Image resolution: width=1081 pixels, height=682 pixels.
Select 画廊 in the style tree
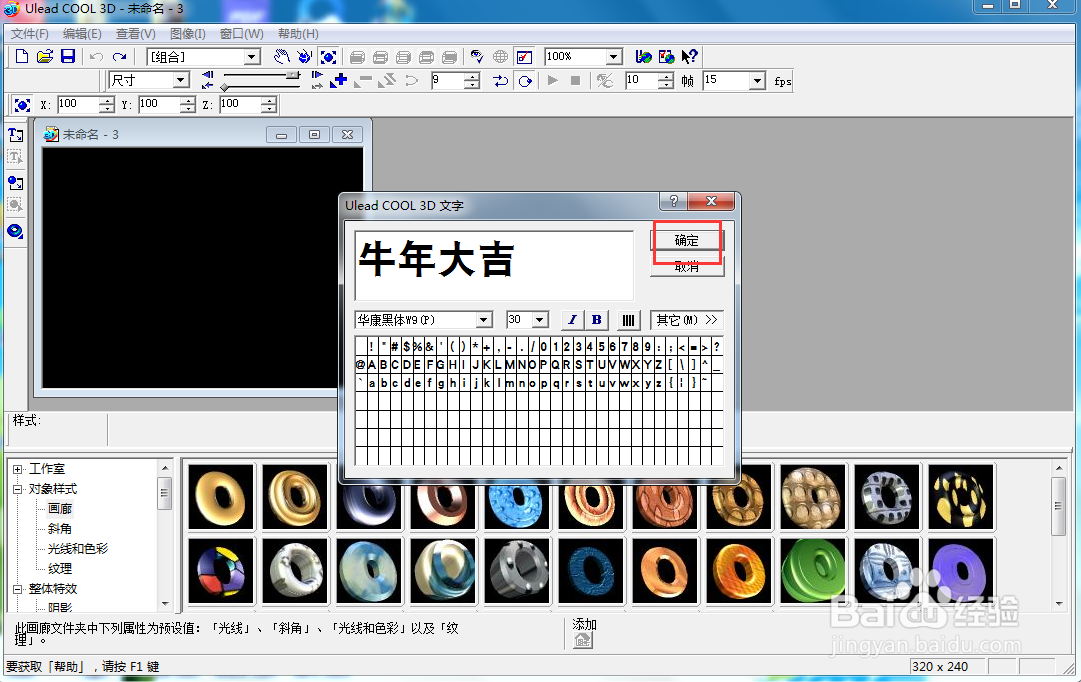pos(59,509)
